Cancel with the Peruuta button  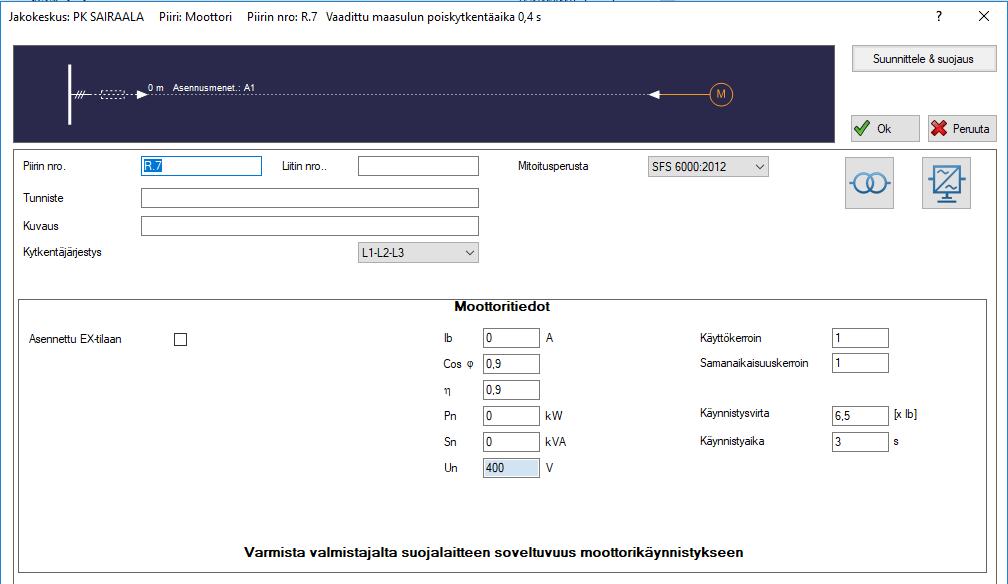click(x=962, y=129)
